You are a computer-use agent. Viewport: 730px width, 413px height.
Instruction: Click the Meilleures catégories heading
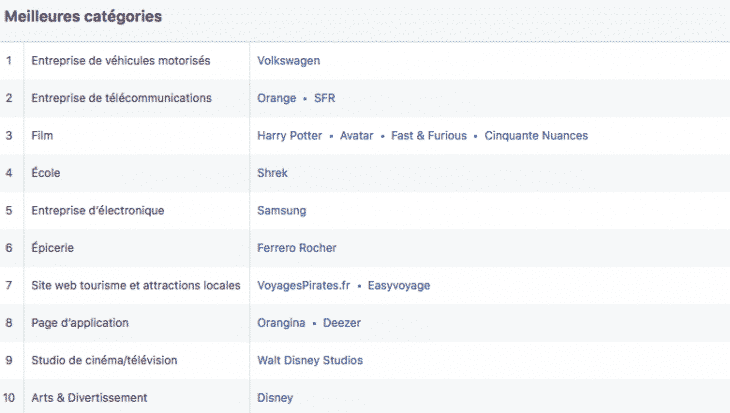[83, 17]
